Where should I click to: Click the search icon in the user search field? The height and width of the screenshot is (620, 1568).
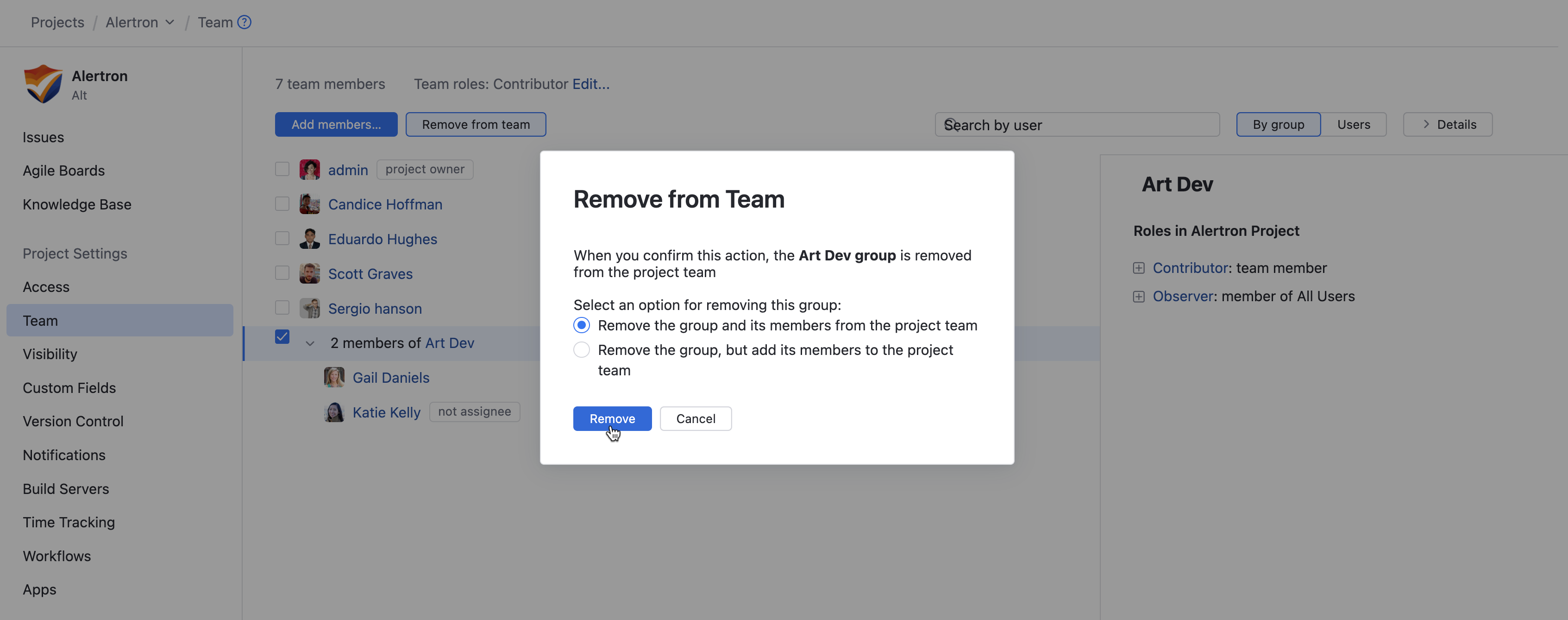click(951, 124)
